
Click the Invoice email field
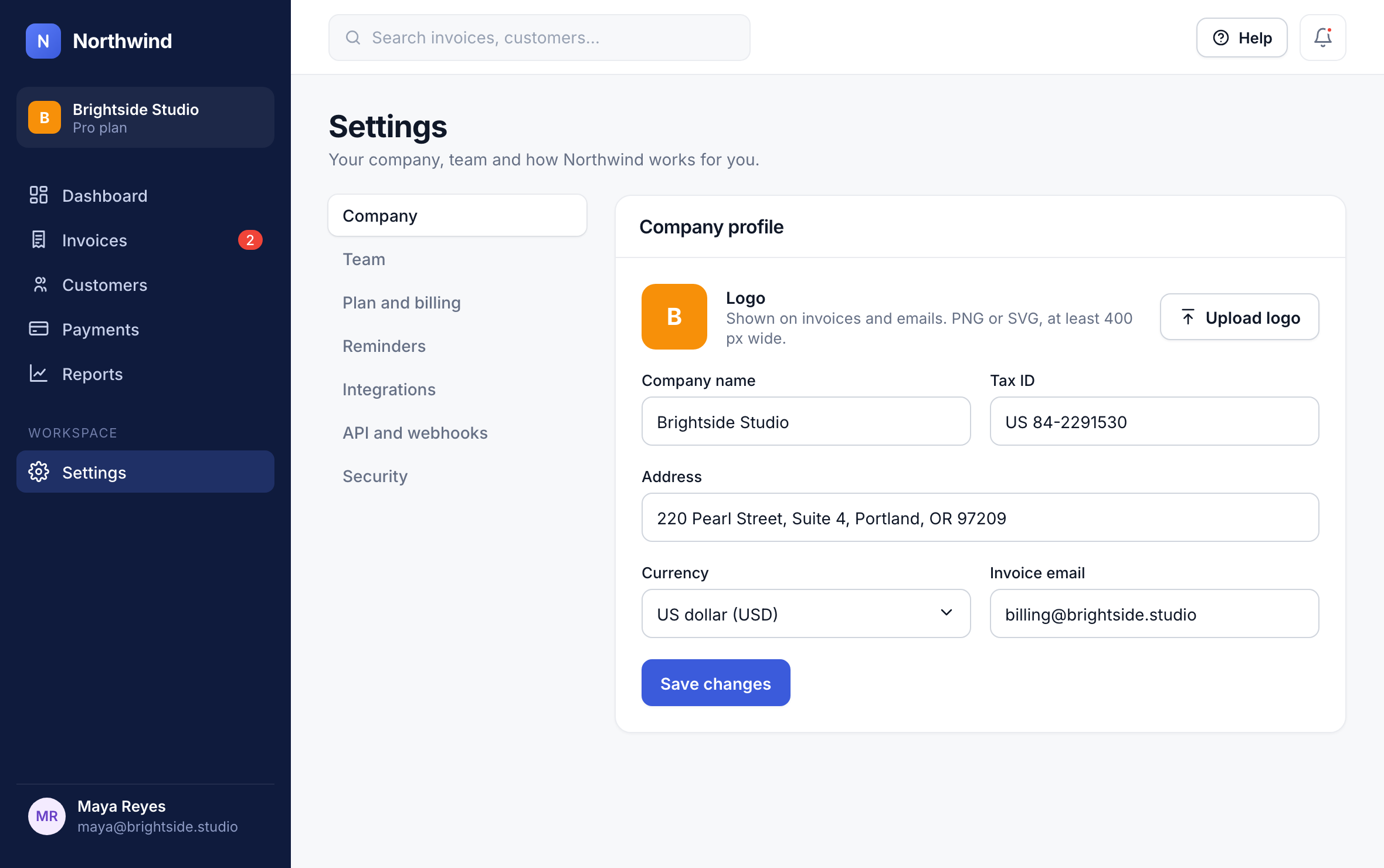tap(1154, 613)
